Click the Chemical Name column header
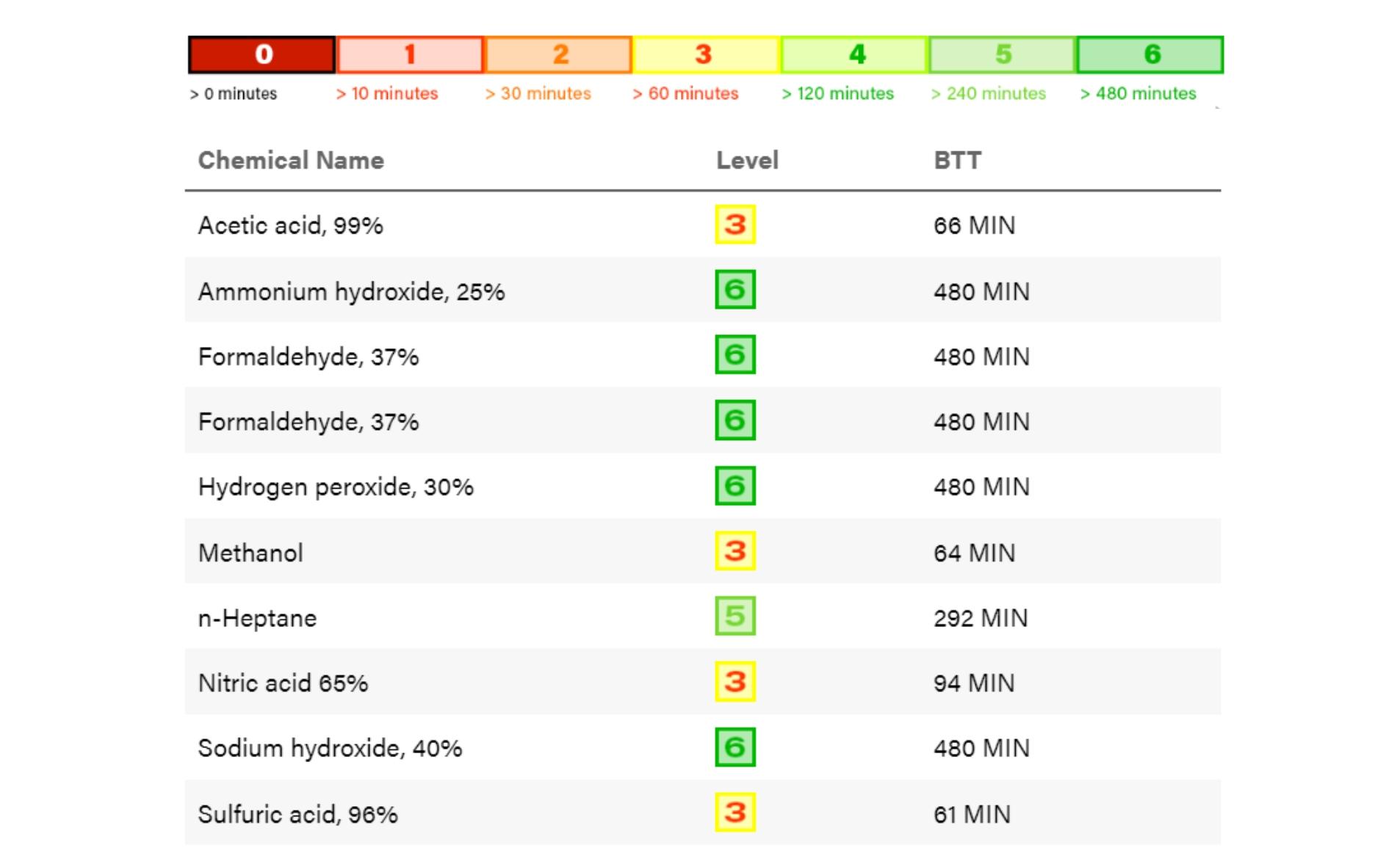 pos(291,160)
